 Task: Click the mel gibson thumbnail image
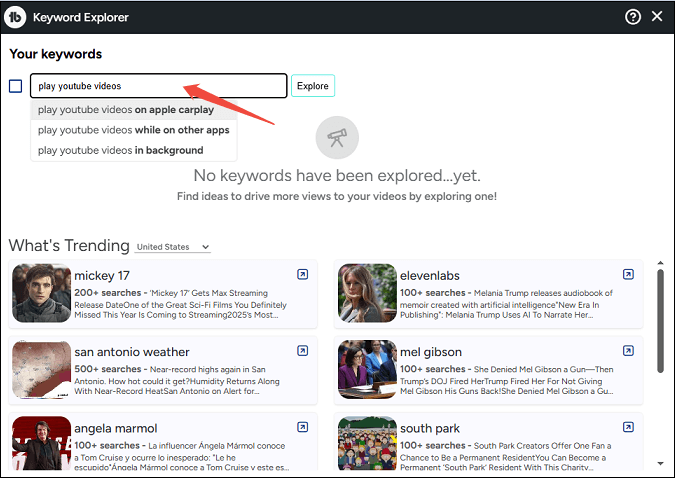367,369
